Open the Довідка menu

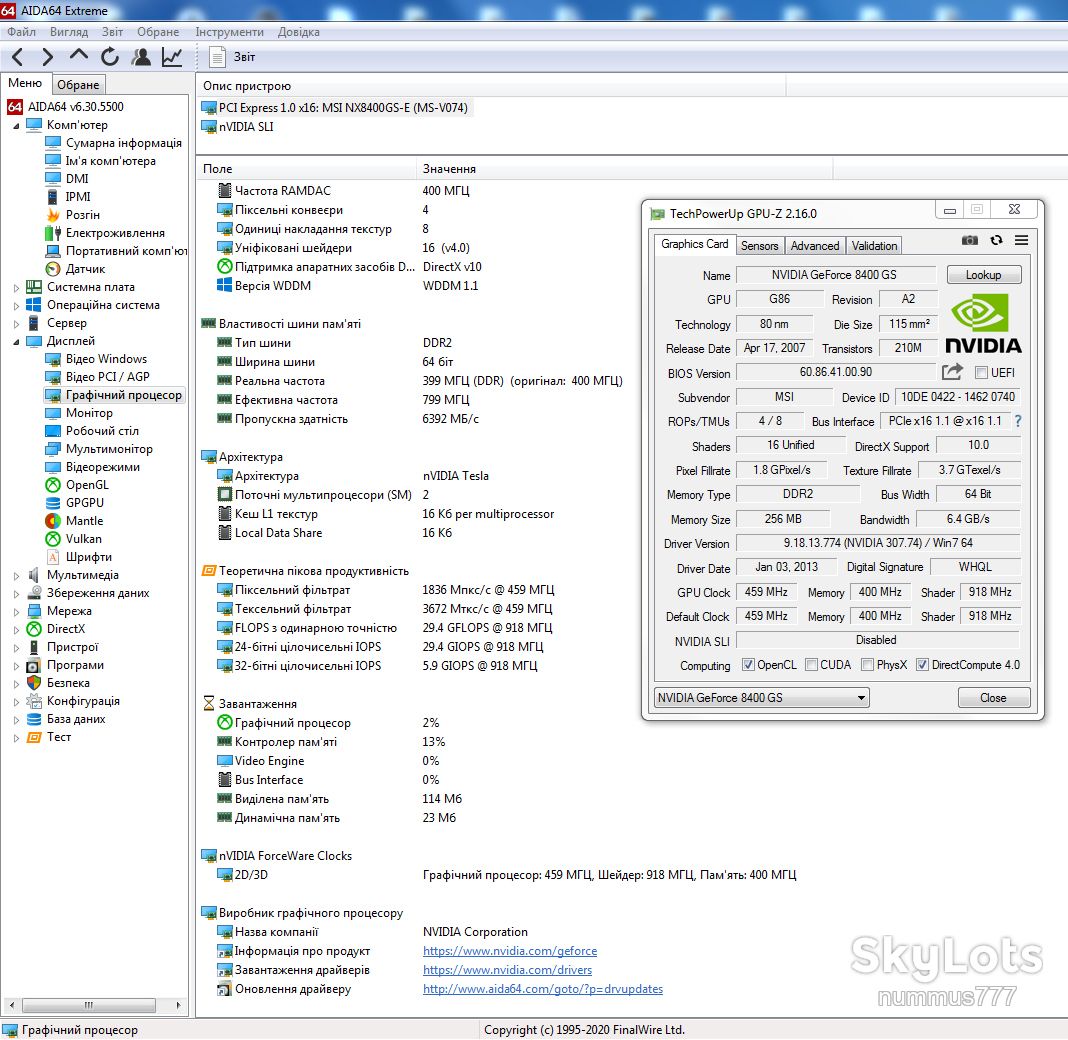click(x=298, y=32)
